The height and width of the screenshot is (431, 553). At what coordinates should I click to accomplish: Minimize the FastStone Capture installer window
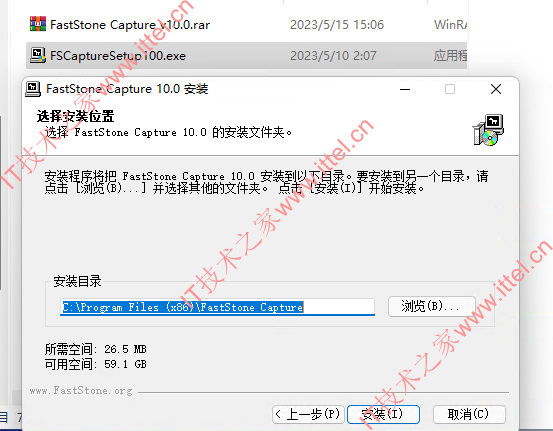click(405, 89)
